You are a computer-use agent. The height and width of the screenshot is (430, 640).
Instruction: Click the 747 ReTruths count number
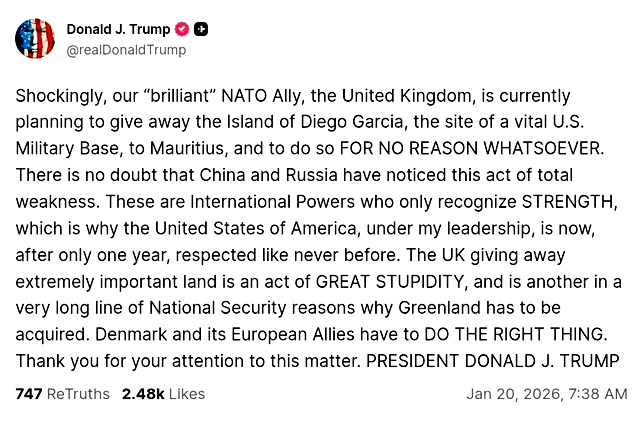pyautogui.click(x=29, y=394)
